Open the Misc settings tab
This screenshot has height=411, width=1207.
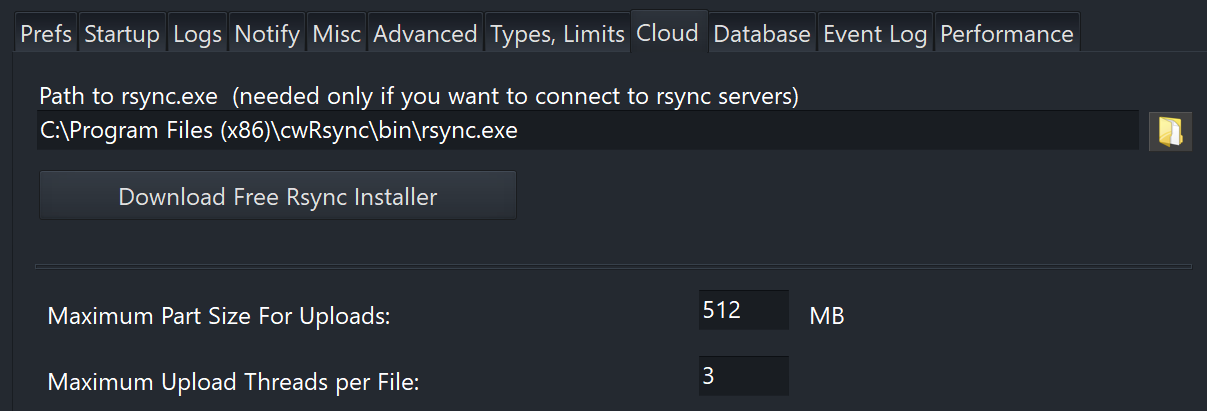(x=337, y=34)
